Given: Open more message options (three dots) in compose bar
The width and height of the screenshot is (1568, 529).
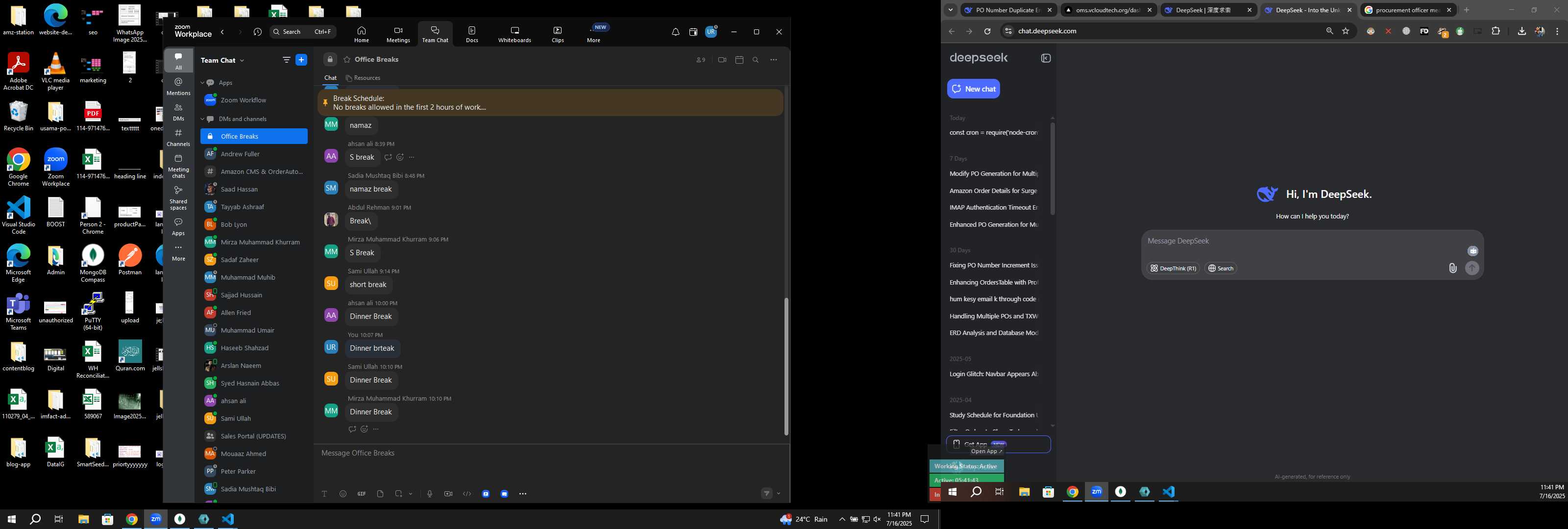Looking at the screenshot, I should (523, 494).
